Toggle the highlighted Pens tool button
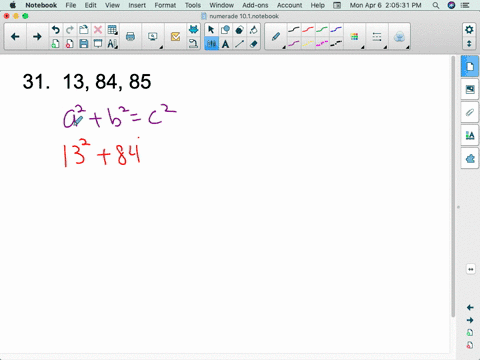The width and height of the screenshot is (480, 360). click(x=211, y=44)
